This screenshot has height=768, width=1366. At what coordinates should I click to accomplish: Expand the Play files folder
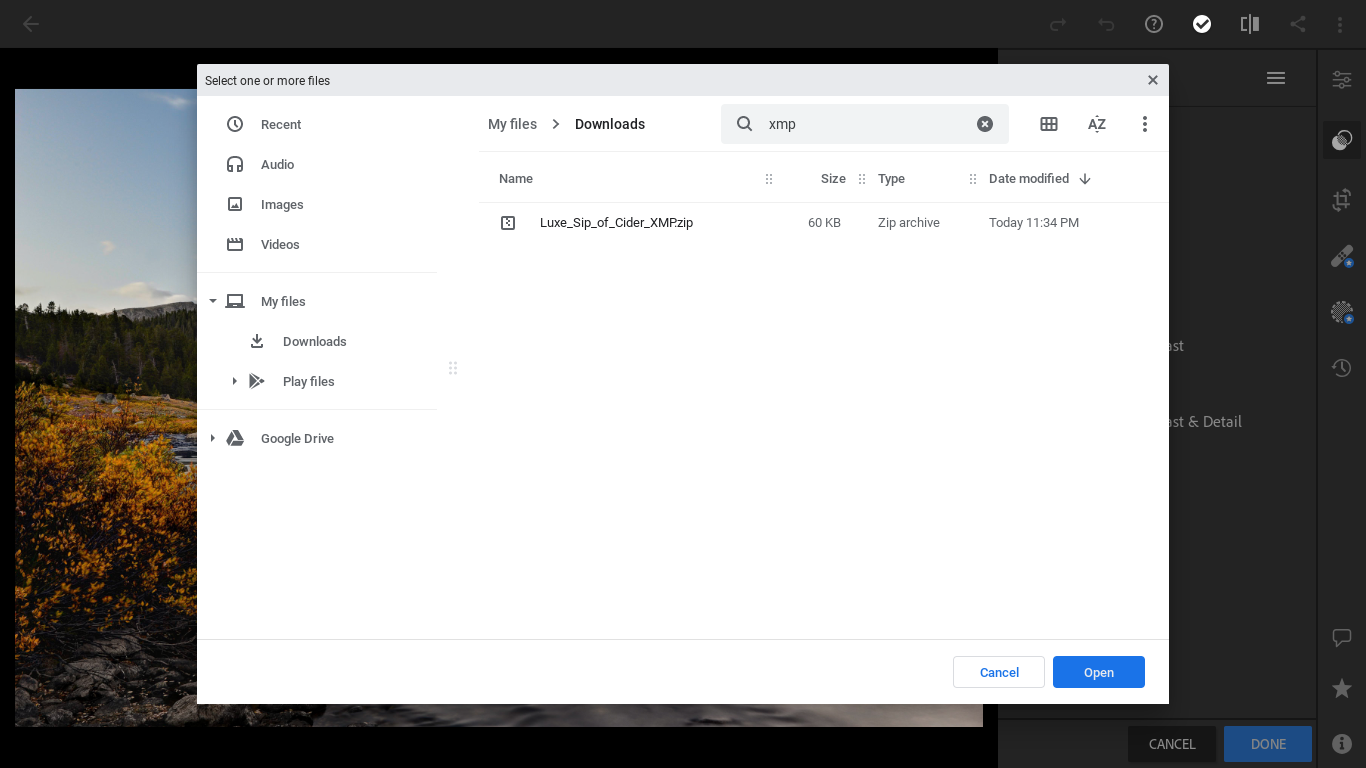234,381
